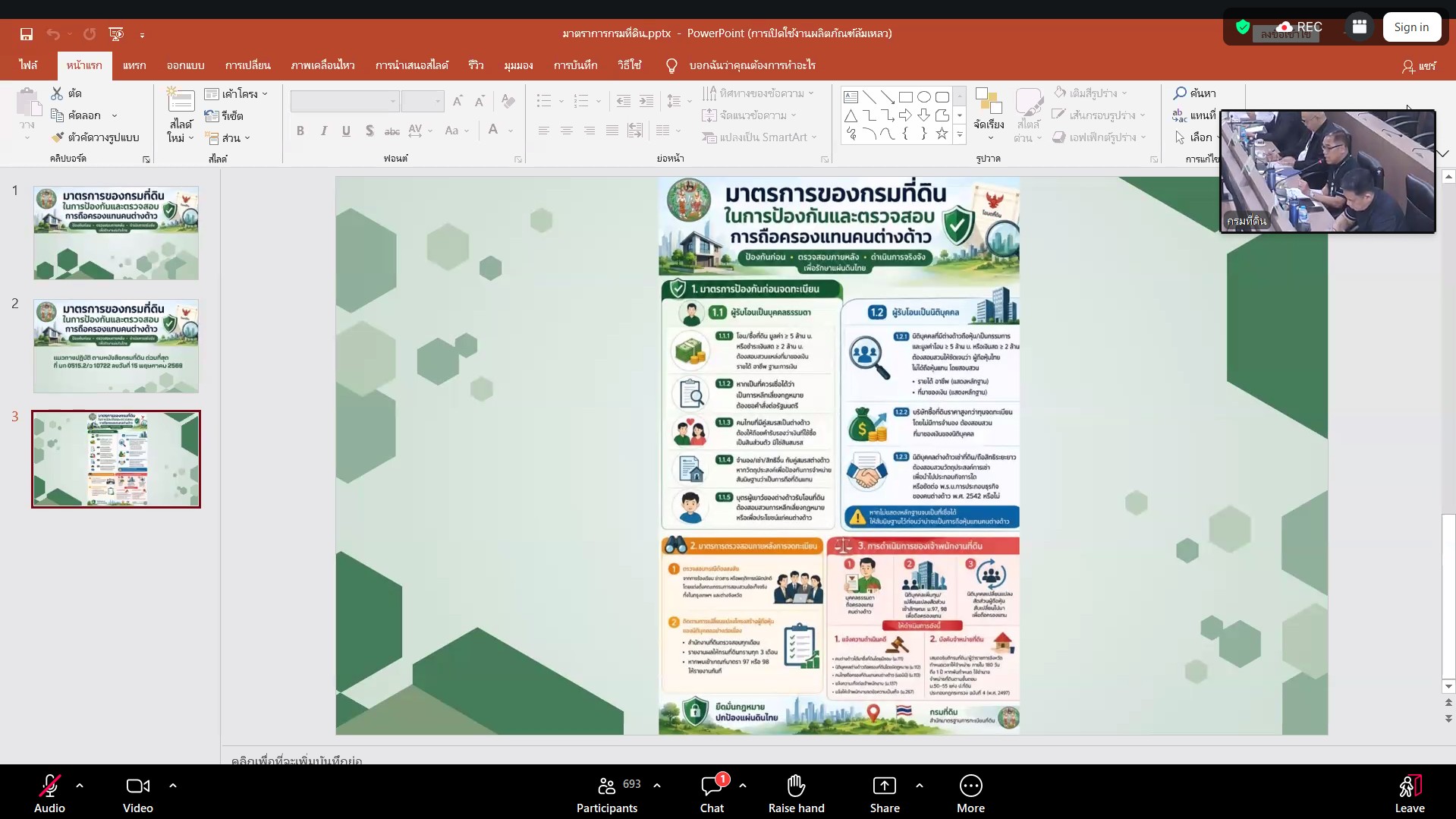Image resolution: width=1456 pixels, height=819 pixels.
Task: Open the Numbering list dropdown
Action: click(599, 101)
